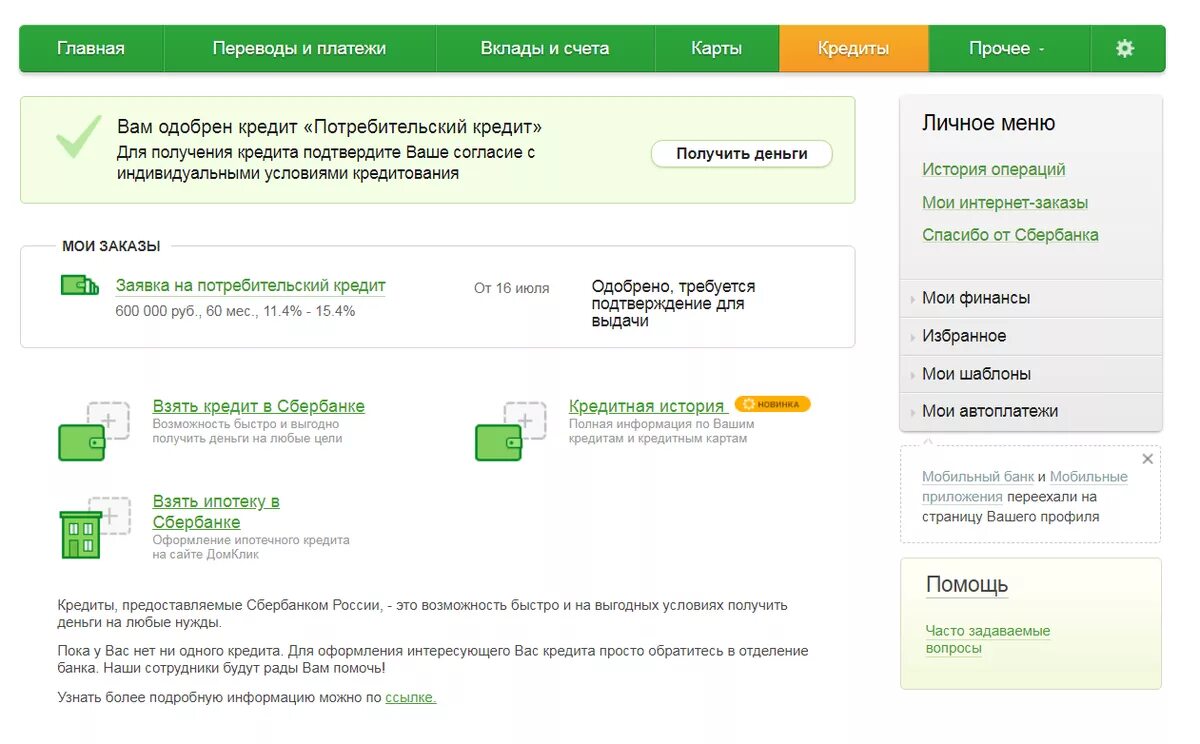Viewport: 1200px width, 744px height.
Task: Click status Одобрено, требуется подтверждение для выдачи
Action: click(673, 304)
